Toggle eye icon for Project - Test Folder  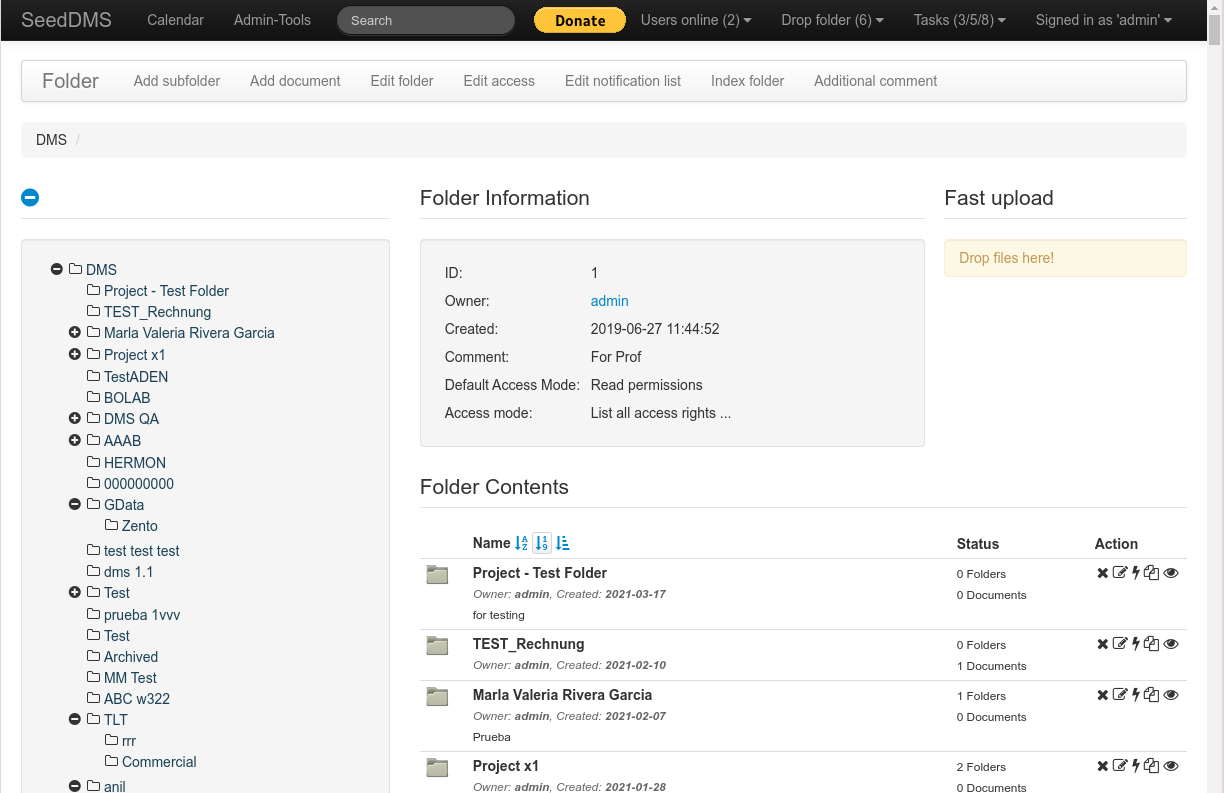coord(1172,573)
